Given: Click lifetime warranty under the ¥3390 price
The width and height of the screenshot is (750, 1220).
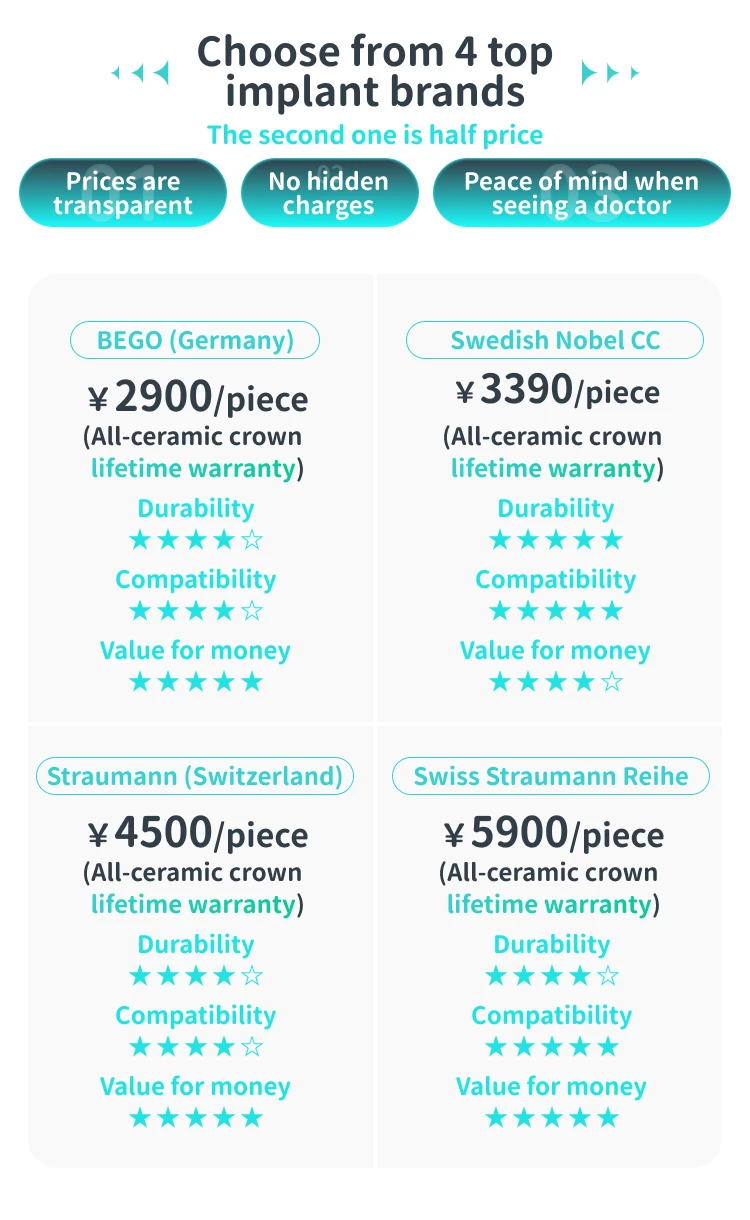Looking at the screenshot, I should [553, 469].
